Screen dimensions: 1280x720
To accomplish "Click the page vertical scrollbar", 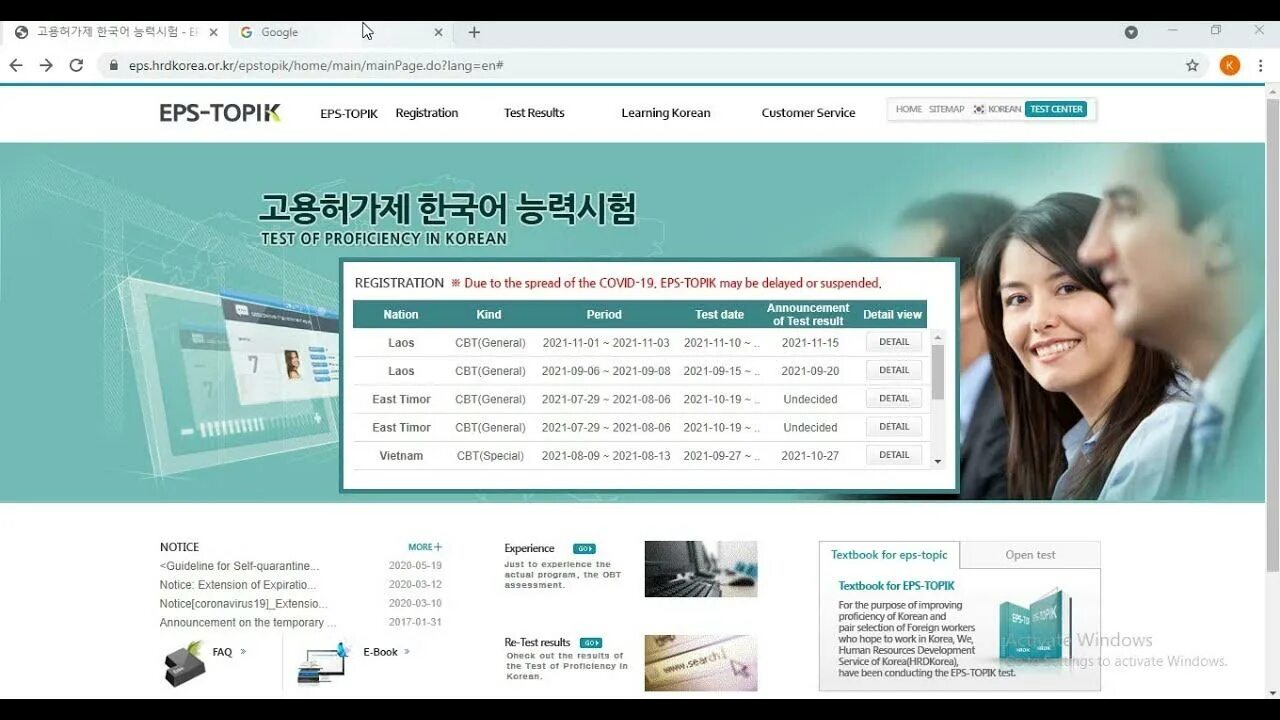I will (x=1272, y=335).
